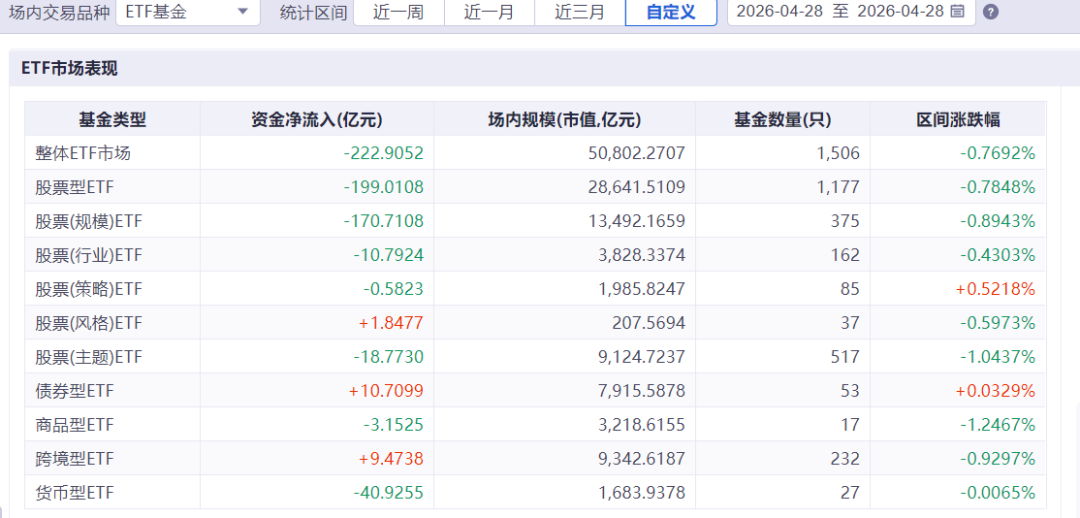Click the 1,683.9378 market size value
The image size is (1080, 518).
point(641,493)
